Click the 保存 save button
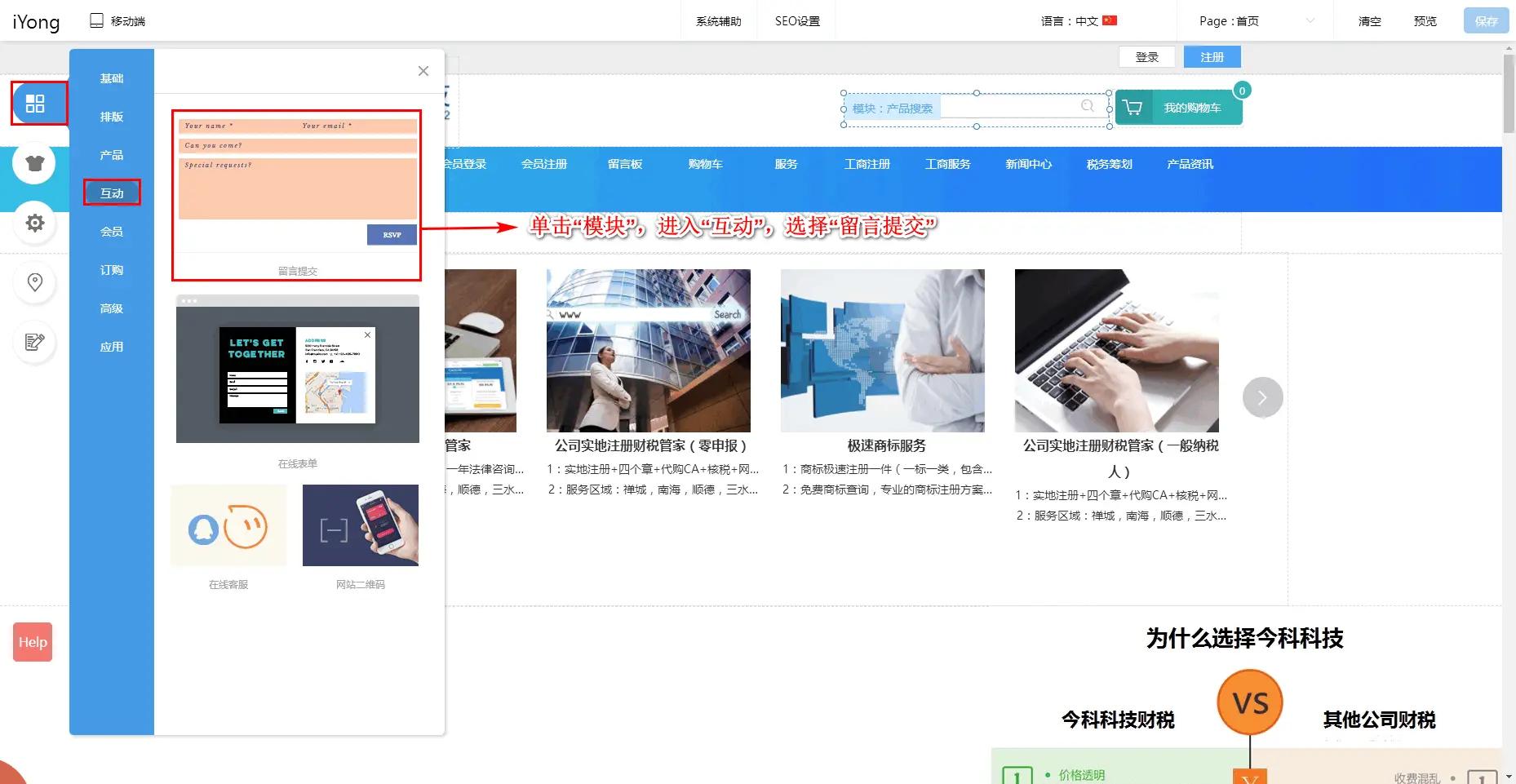The width and height of the screenshot is (1516, 784). (1485, 21)
